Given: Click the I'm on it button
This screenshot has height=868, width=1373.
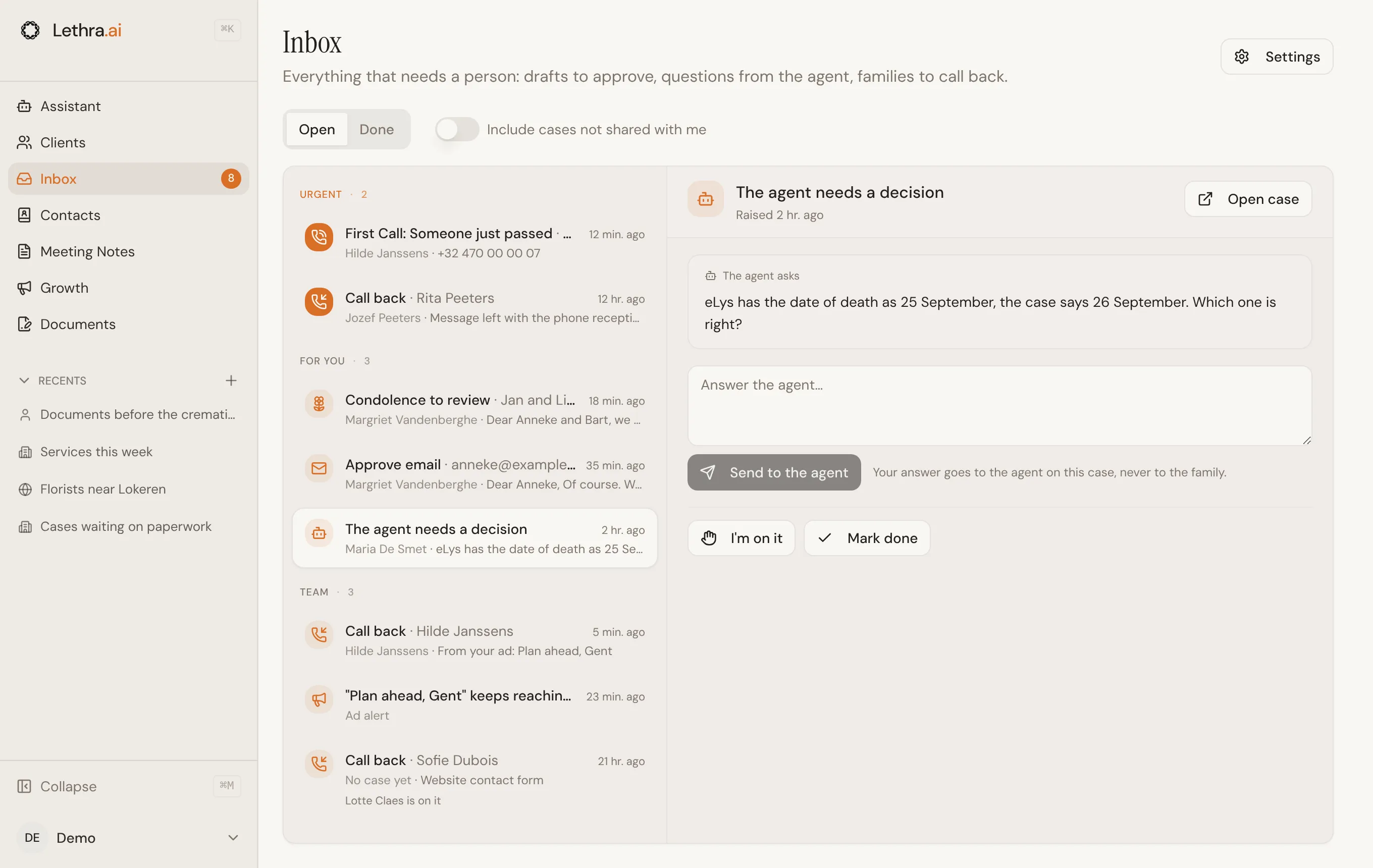Looking at the screenshot, I should click(741, 538).
